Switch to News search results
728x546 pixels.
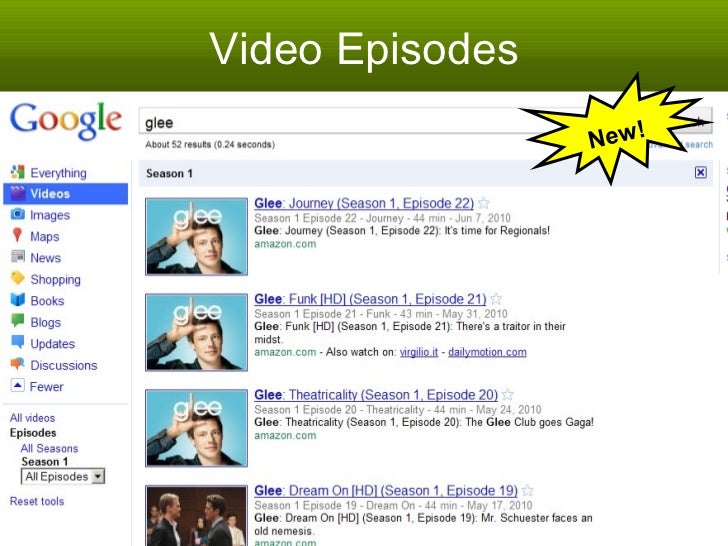click(x=46, y=258)
